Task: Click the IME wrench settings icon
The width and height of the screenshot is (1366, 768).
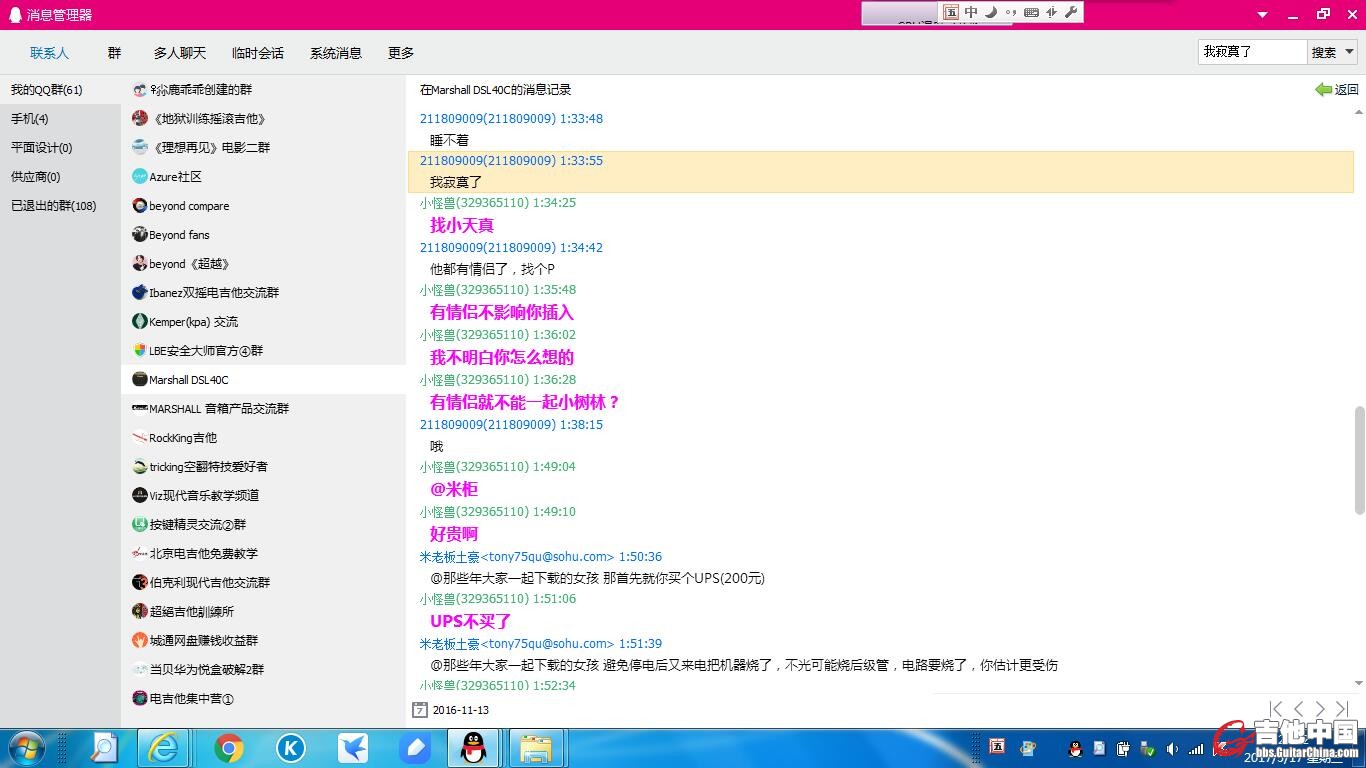Action: click(1071, 12)
